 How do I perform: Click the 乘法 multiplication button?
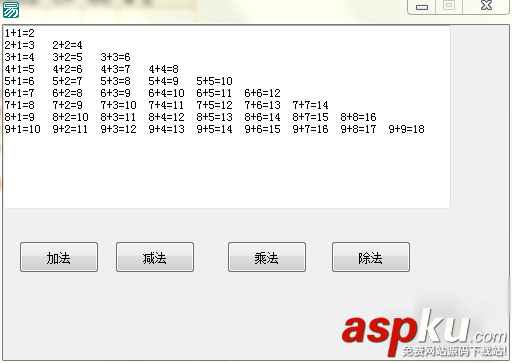click(x=267, y=257)
